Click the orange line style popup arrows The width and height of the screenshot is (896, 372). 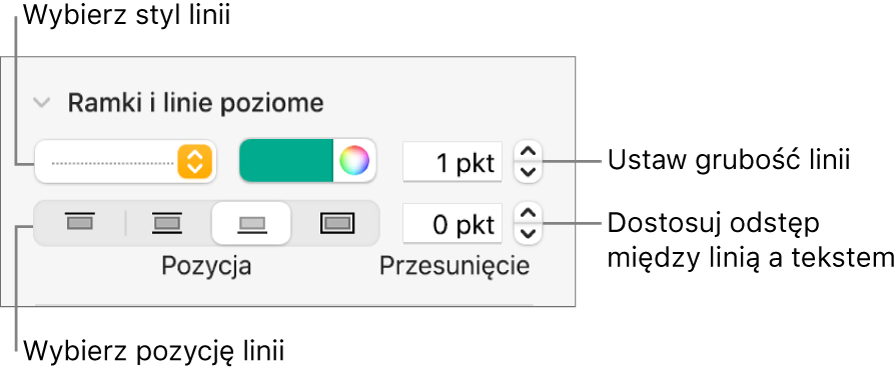[195, 161]
